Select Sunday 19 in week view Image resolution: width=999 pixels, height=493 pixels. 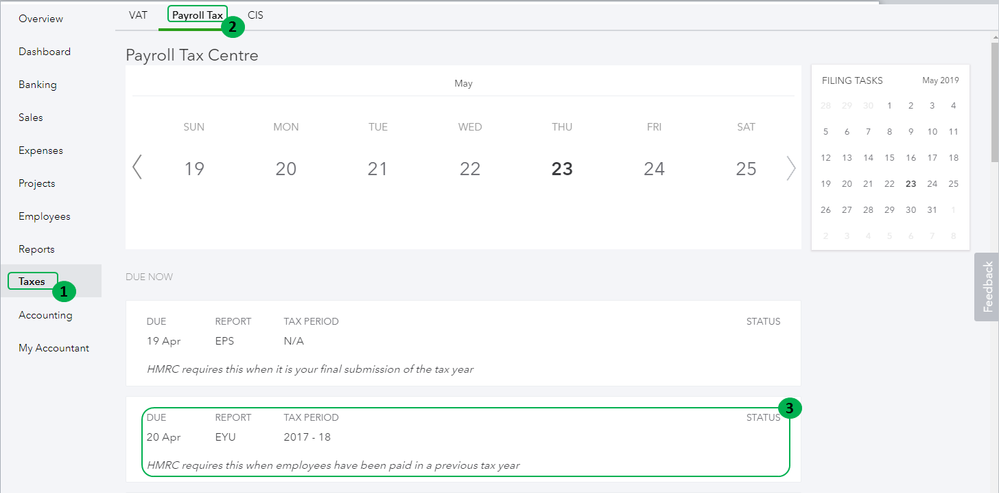click(194, 169)
